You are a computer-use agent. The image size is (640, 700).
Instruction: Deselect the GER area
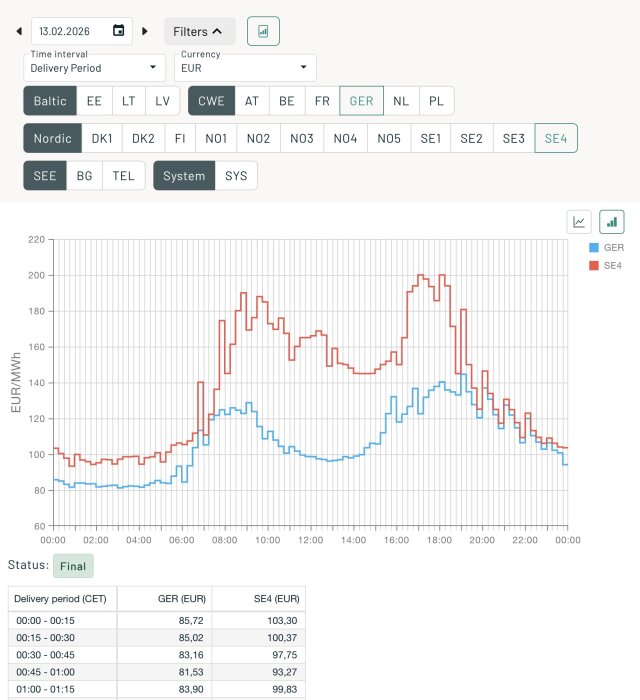click(362, 101)
